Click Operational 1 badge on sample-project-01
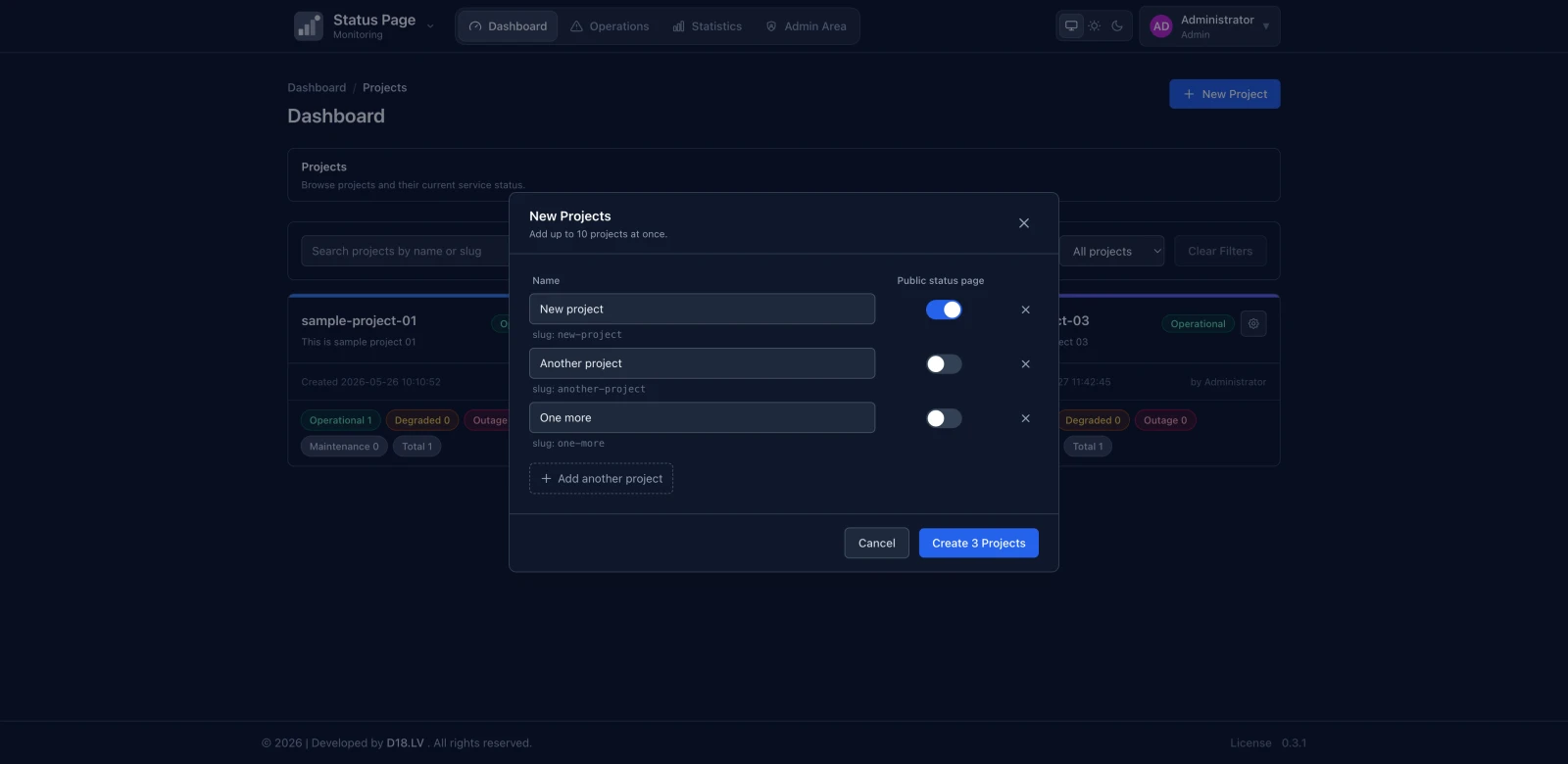1568x764 pixels. click(340, 420)
